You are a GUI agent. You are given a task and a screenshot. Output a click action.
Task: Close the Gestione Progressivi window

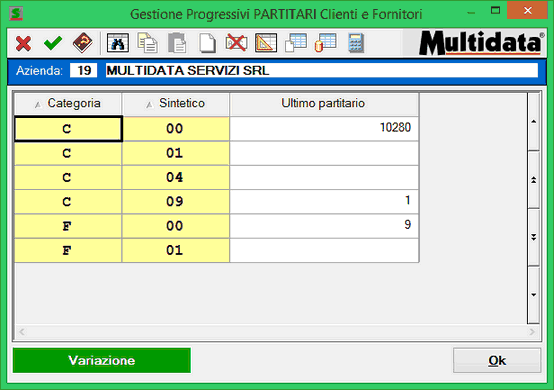coord(528,11)
